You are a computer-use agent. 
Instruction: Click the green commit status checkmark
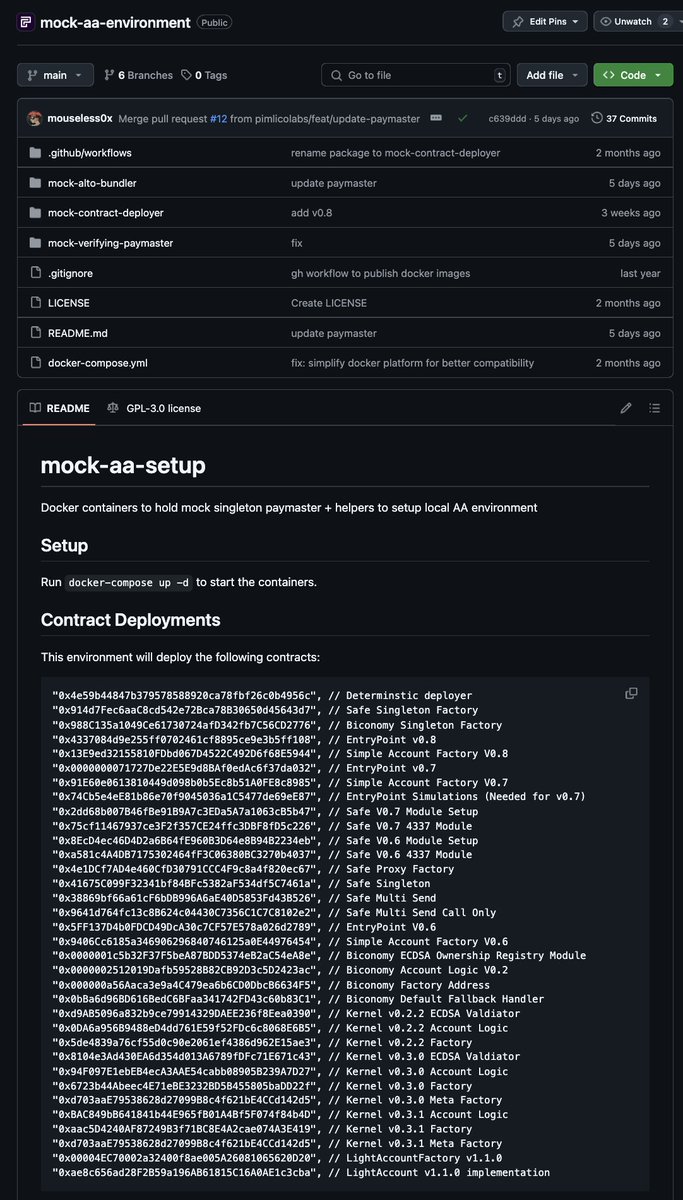tap(463, 118)
